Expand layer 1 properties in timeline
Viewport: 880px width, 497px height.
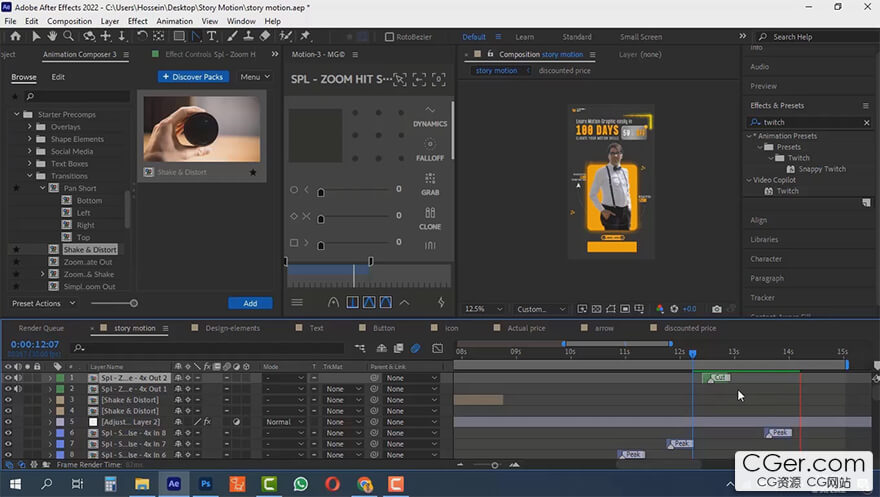point(50,378)
